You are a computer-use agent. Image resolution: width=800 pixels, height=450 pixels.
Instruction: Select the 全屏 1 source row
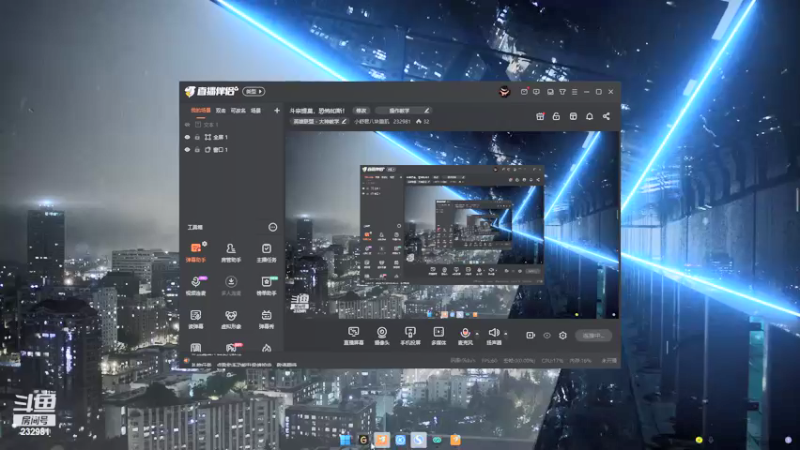(x=233, y=137)
